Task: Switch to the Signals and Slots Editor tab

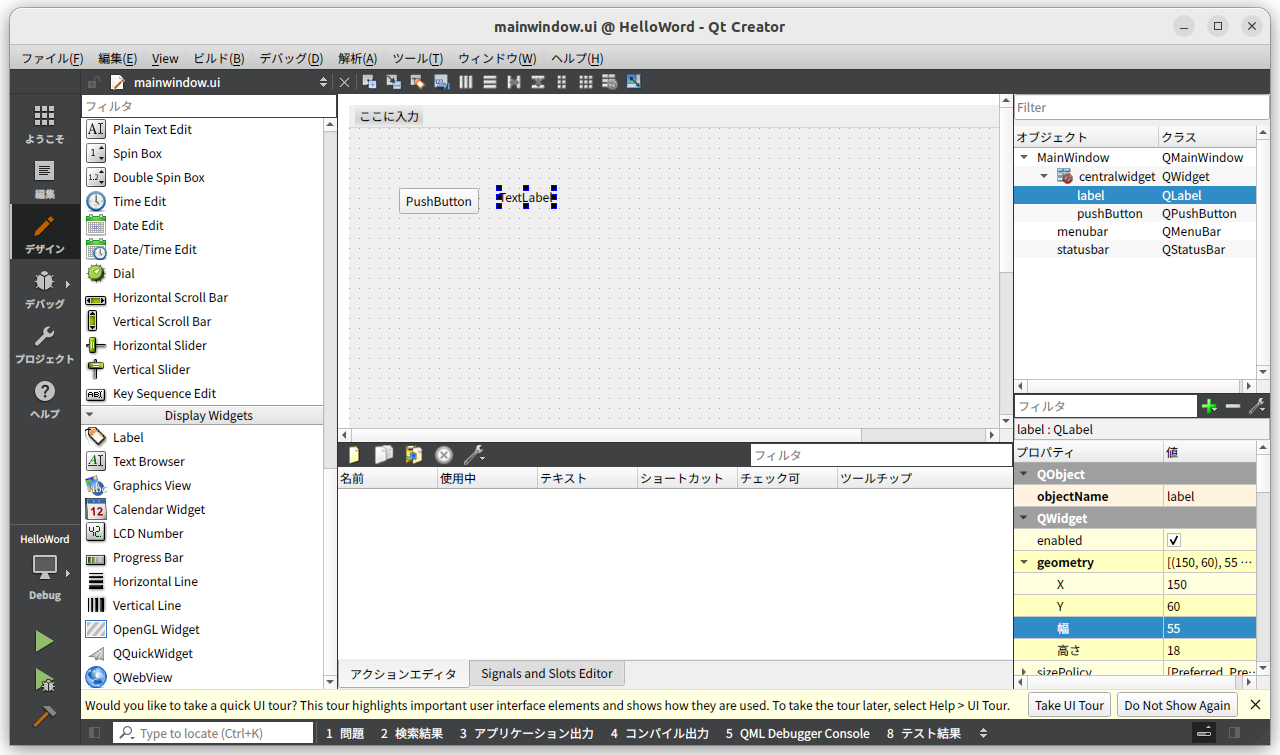Action: coord(546,673)
